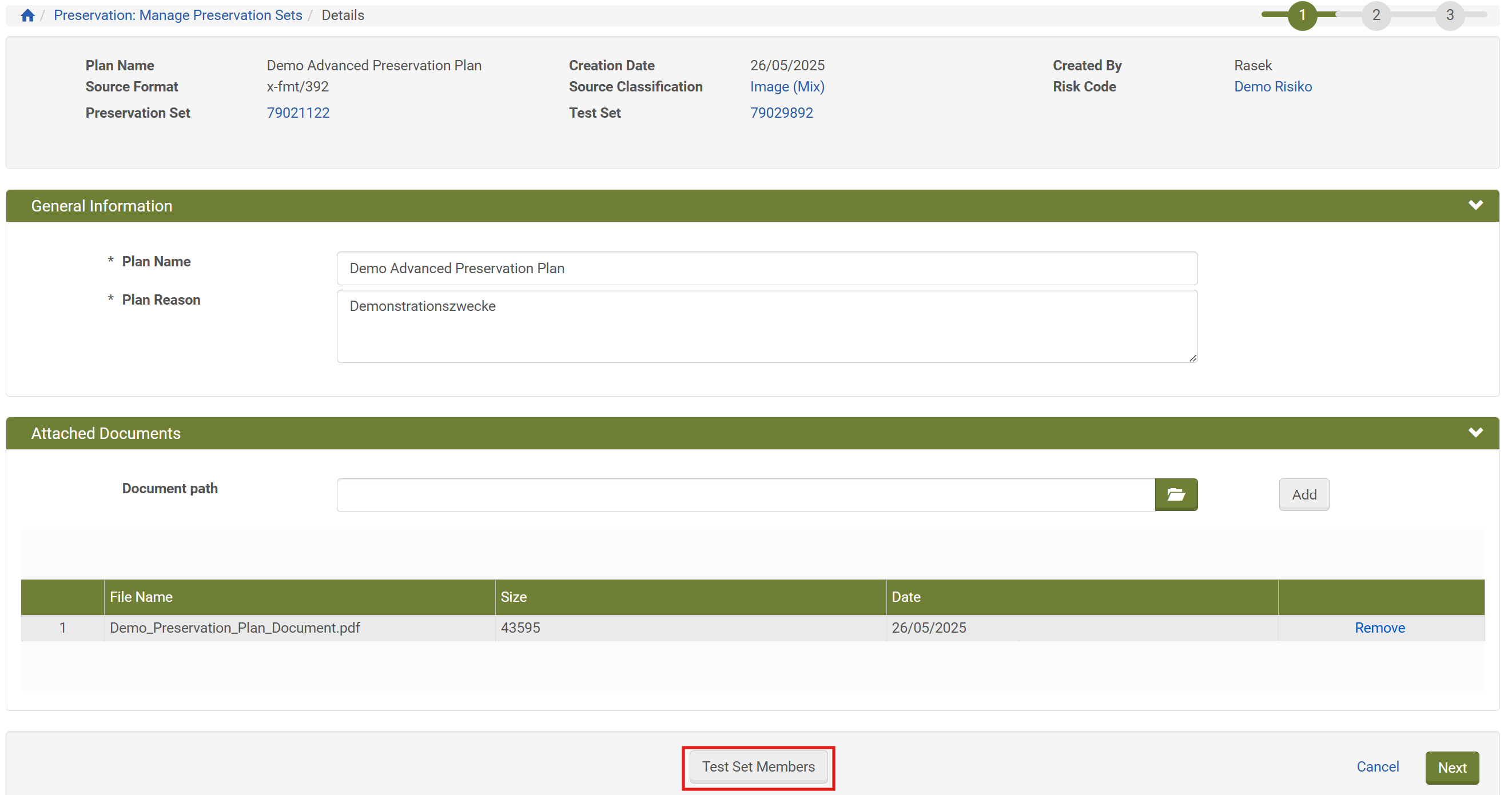Open Test Set 79029892 link
Viewport: 1512px width, 795px height.
781,113
